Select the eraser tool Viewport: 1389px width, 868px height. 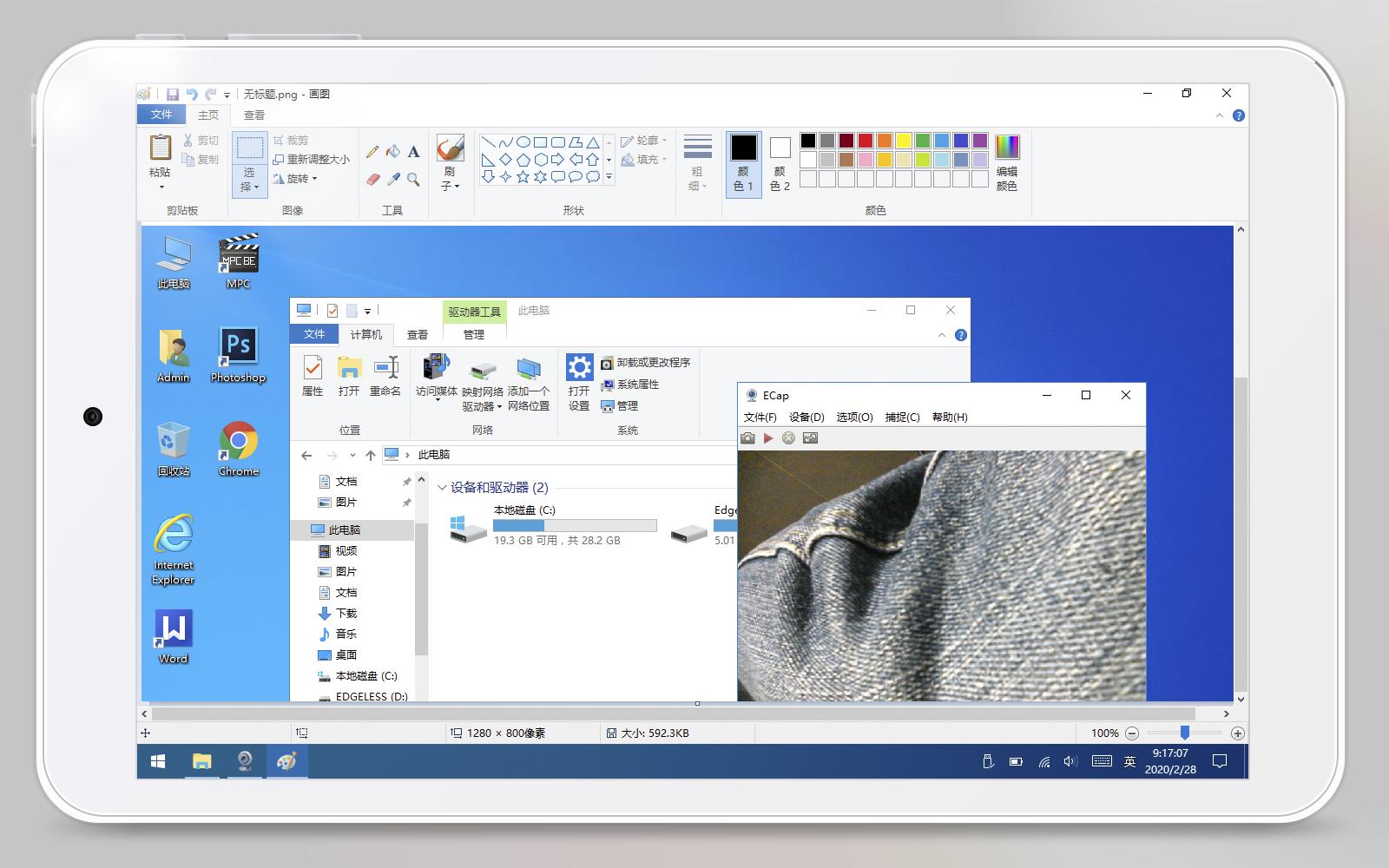pos(372,178)
